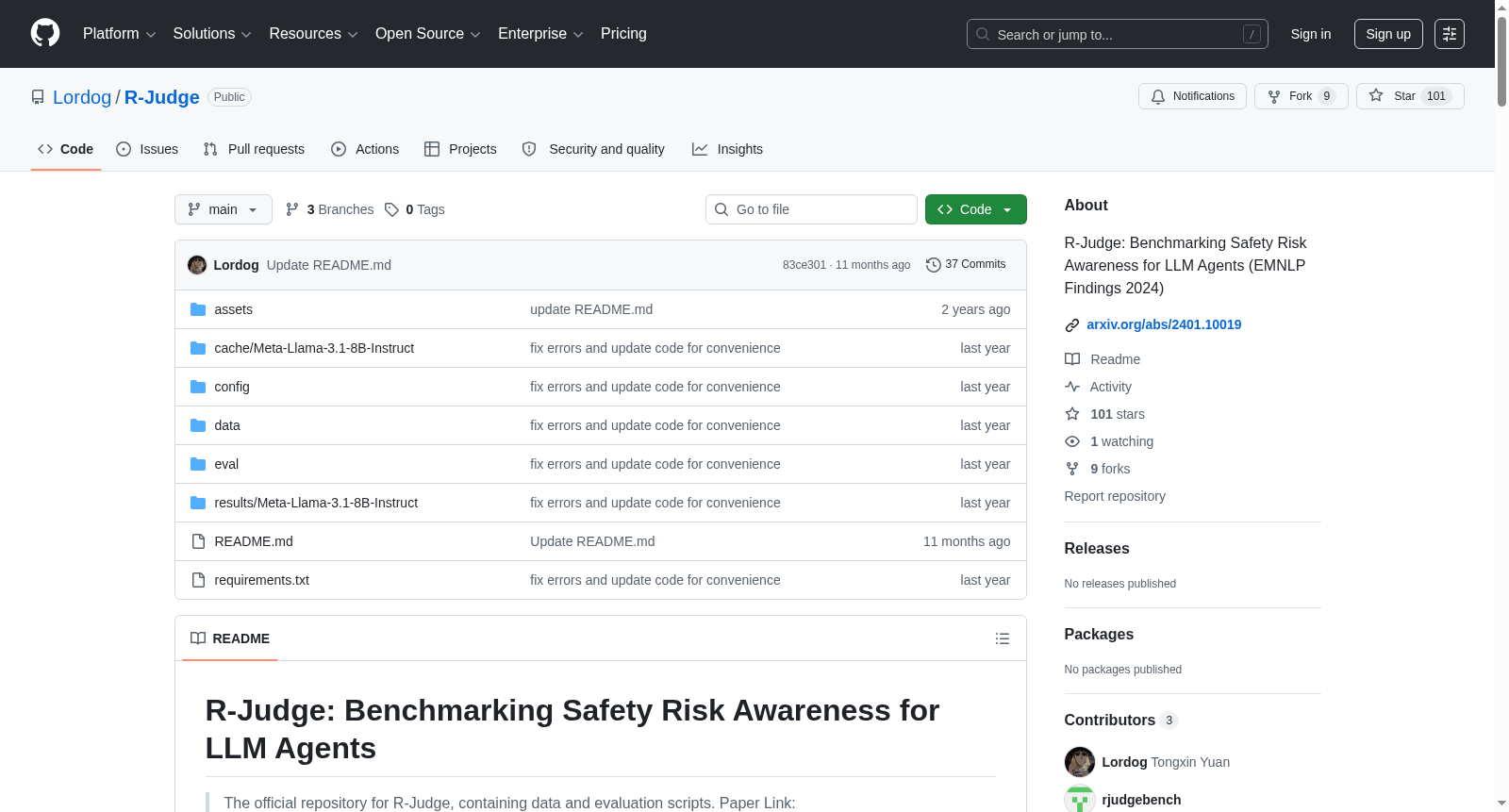Open the arxiv.org/abs/2401.10019 link
Screen dimensions: 1509x812
(x=1164, y=324)
